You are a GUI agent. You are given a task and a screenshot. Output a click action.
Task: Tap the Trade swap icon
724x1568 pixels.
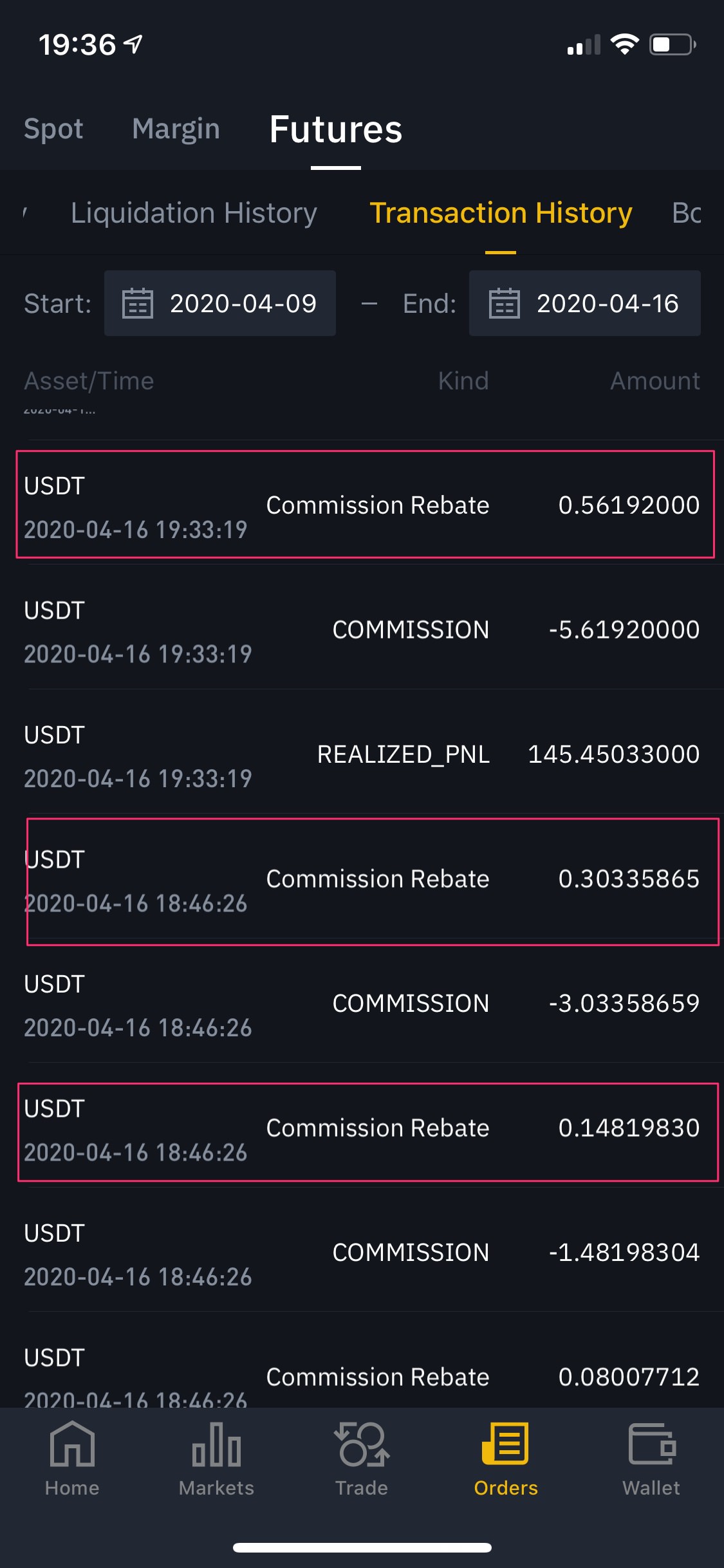click(362, 1445)
